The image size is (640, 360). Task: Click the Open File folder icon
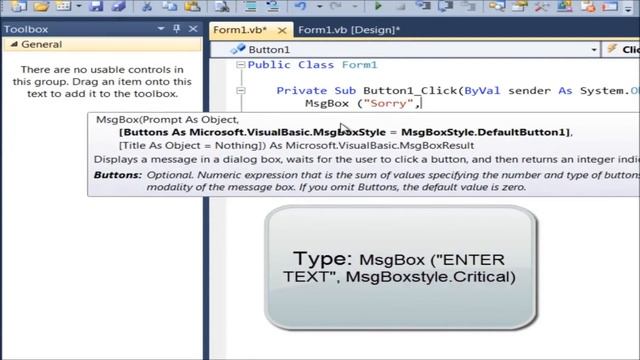point(41,6)
